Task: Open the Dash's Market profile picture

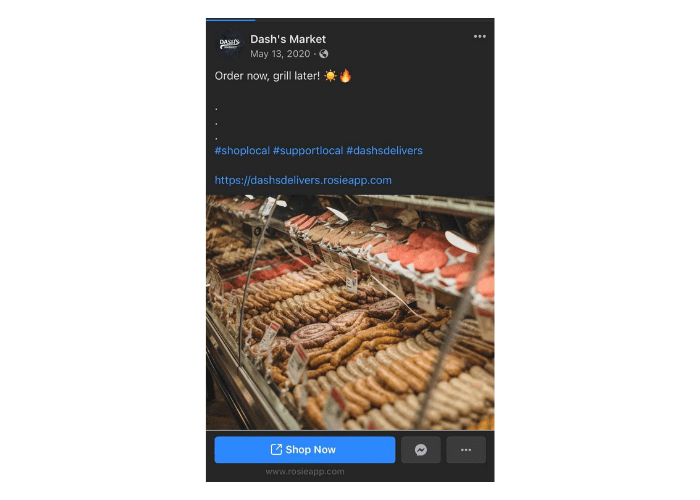Action: coord(230,44)
